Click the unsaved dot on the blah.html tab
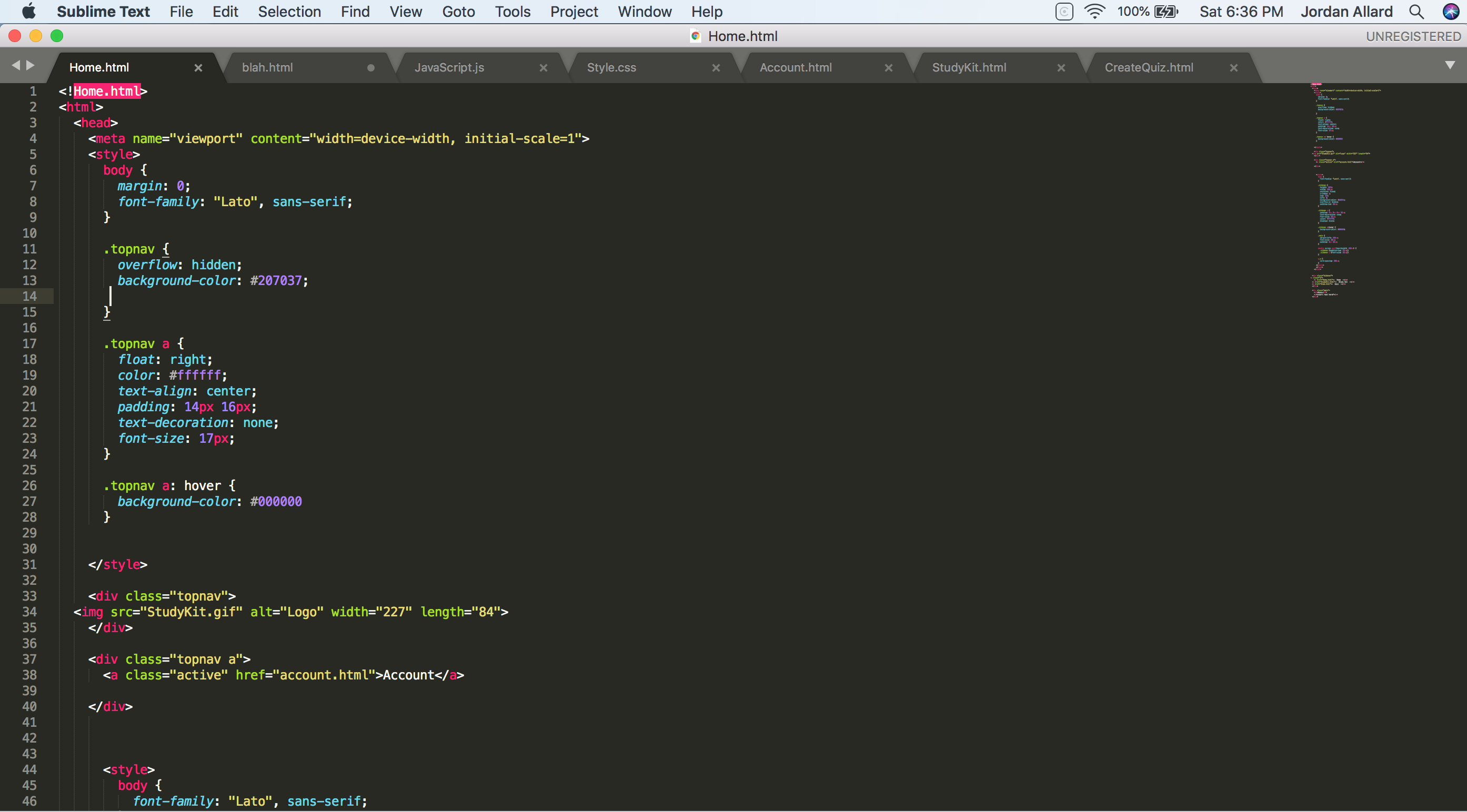Image resolution: width=1467 pixels, height=812 pixels. click(x=371, y=68)
